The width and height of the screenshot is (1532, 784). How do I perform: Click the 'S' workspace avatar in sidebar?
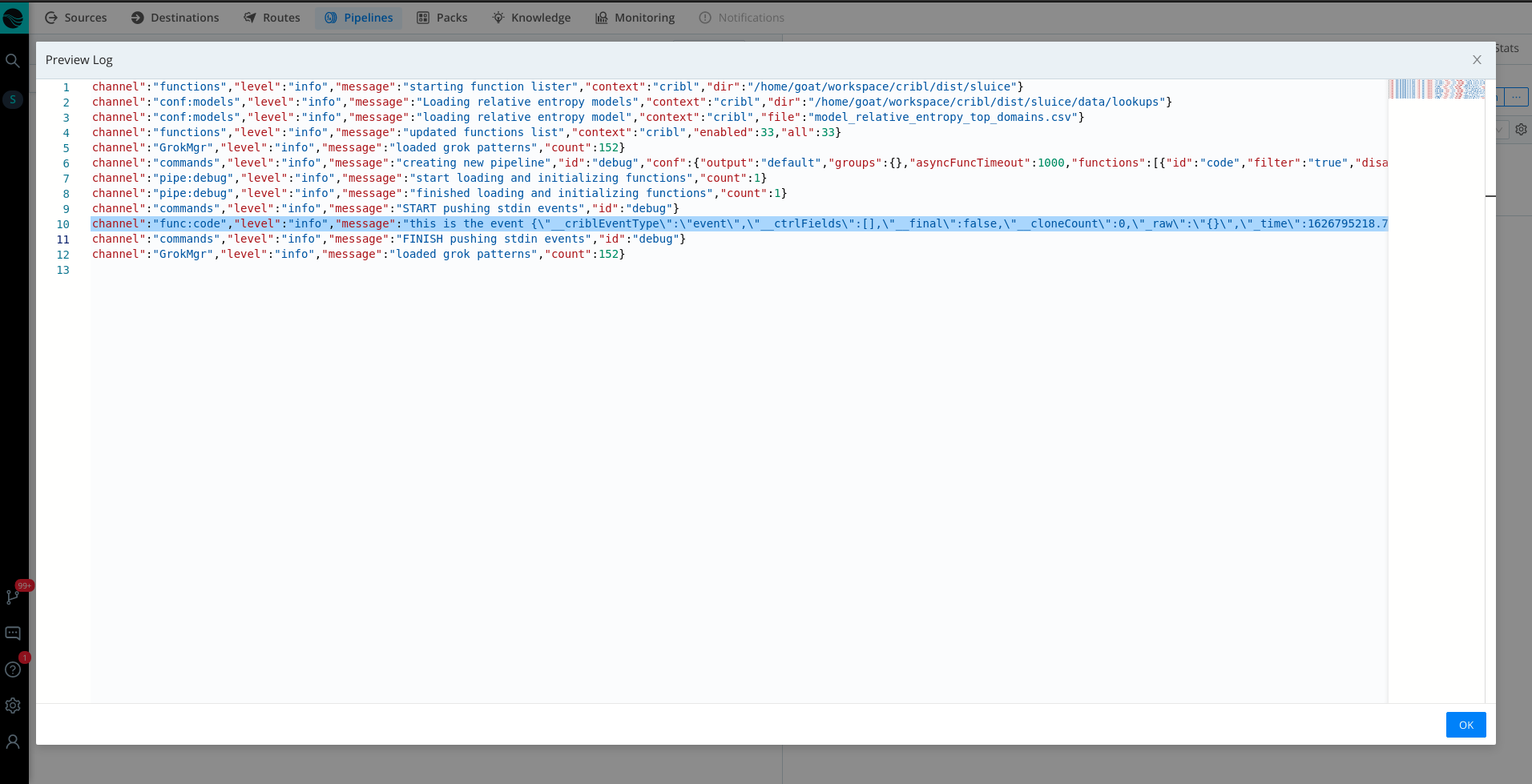click(x=13, y=99)
